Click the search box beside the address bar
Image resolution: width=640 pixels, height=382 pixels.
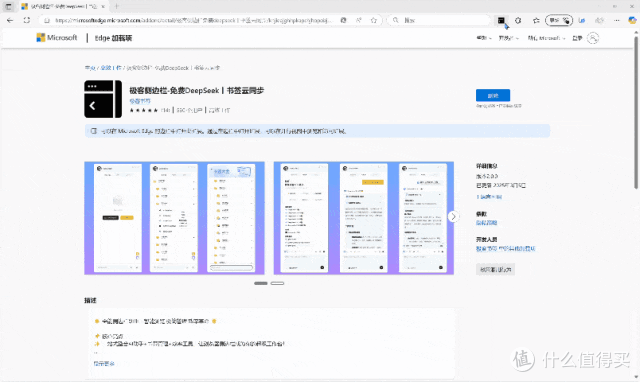click(x=439, y=20)
